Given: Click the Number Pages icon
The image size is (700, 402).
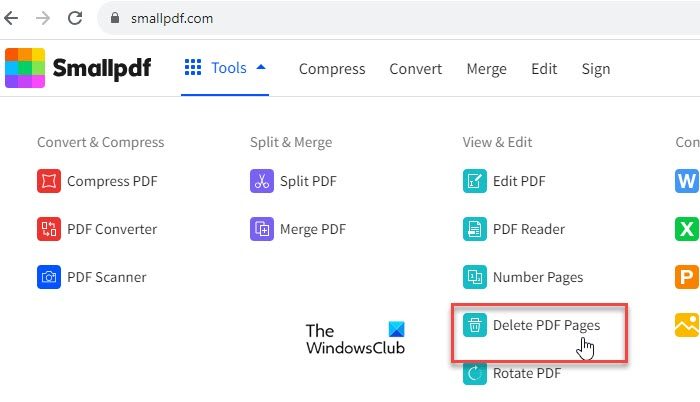Looking at the screenshot, I should (x=474, y=277).
